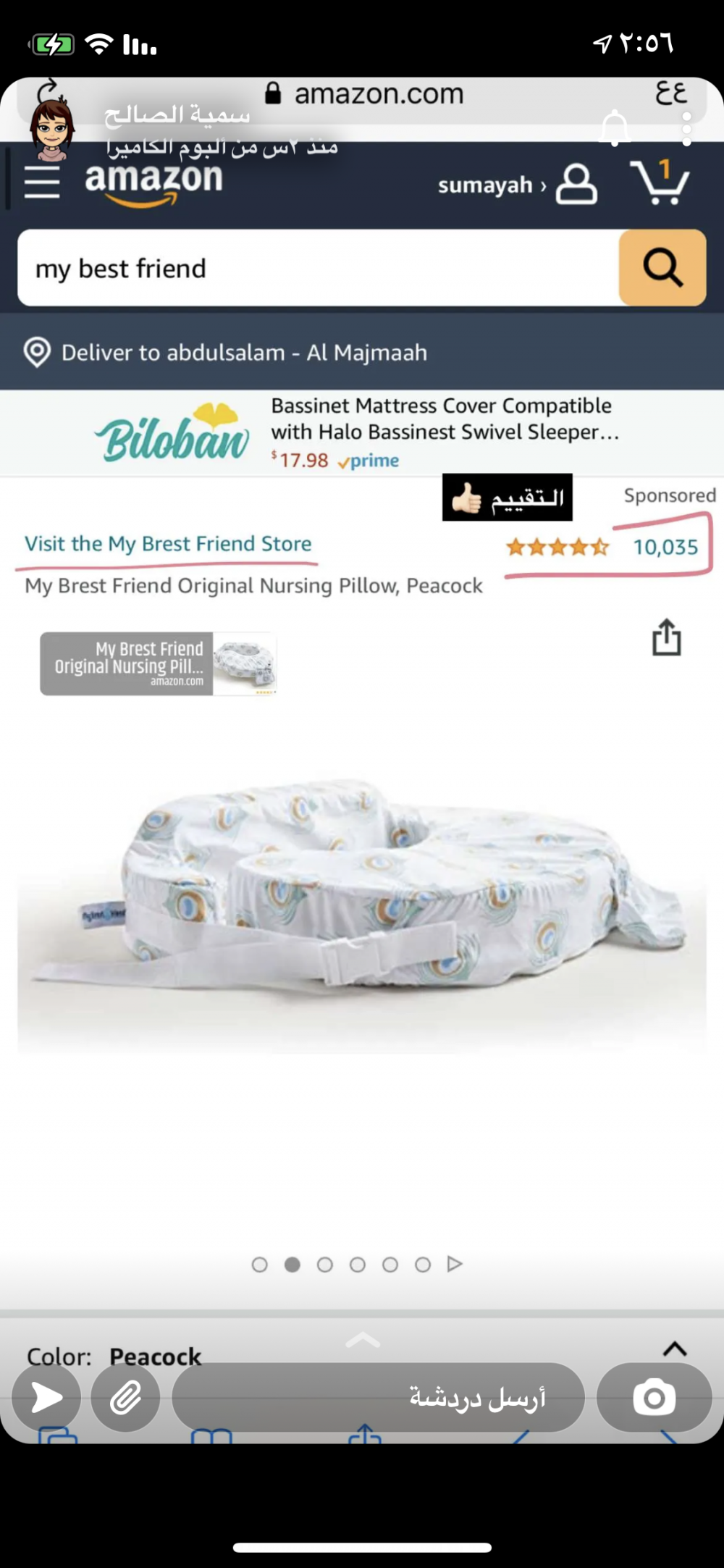The image size is (724, 1568).
Task: Tap the share icon beside product image
Action: 667,637
